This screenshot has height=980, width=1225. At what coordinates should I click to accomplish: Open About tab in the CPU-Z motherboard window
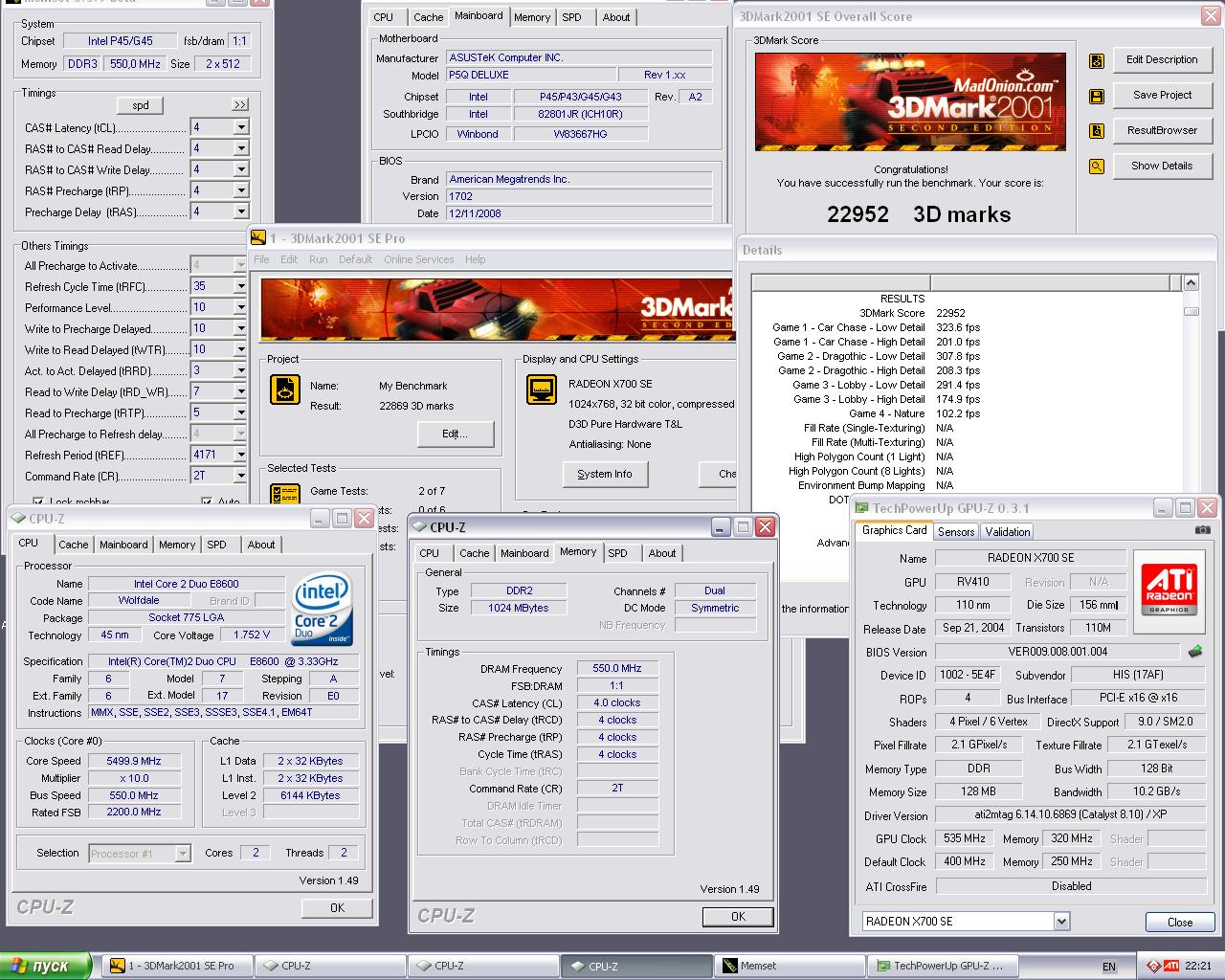pyautogui.click(x=616, y=17)
